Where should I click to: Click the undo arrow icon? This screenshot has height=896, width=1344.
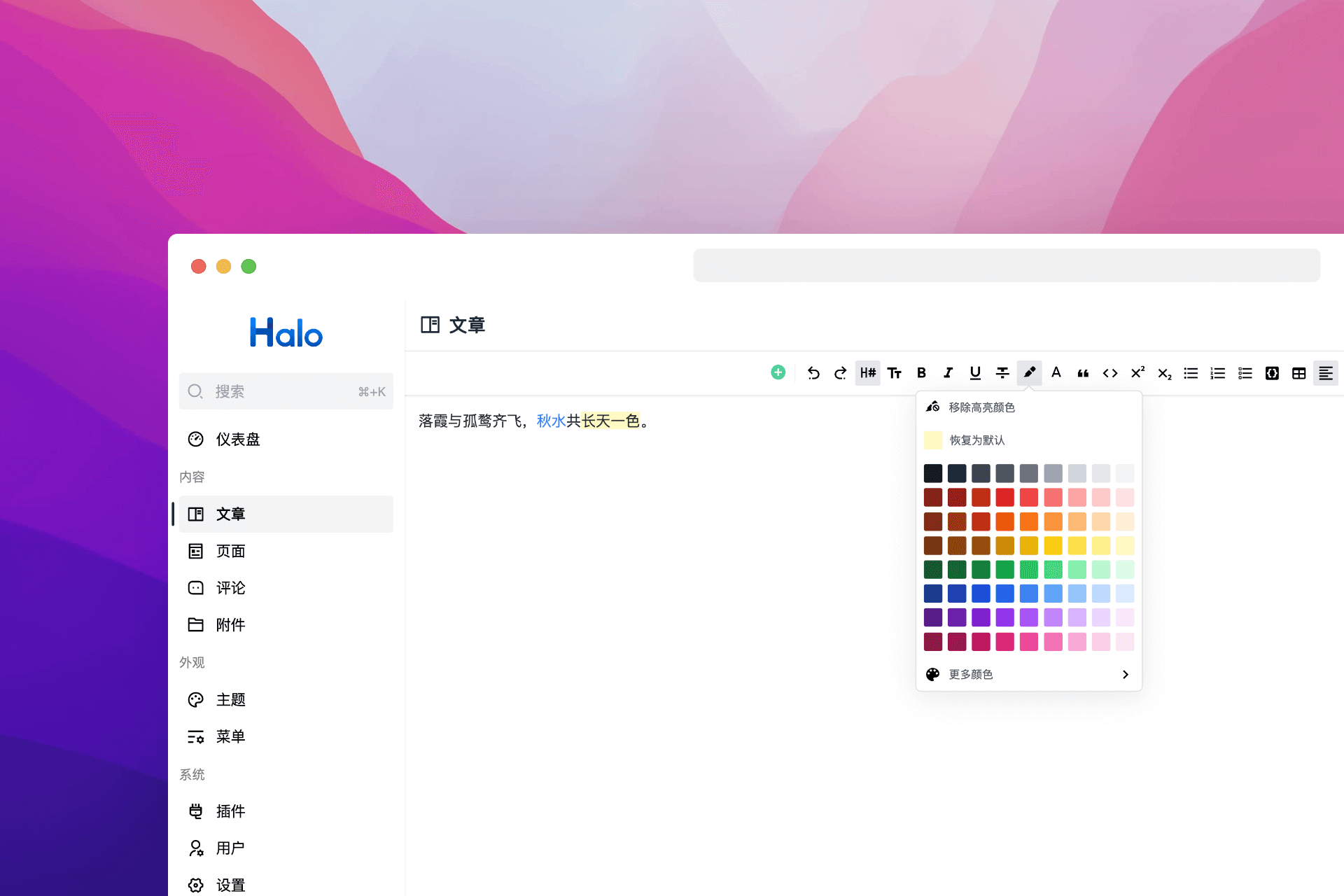[x=813, y=373]
